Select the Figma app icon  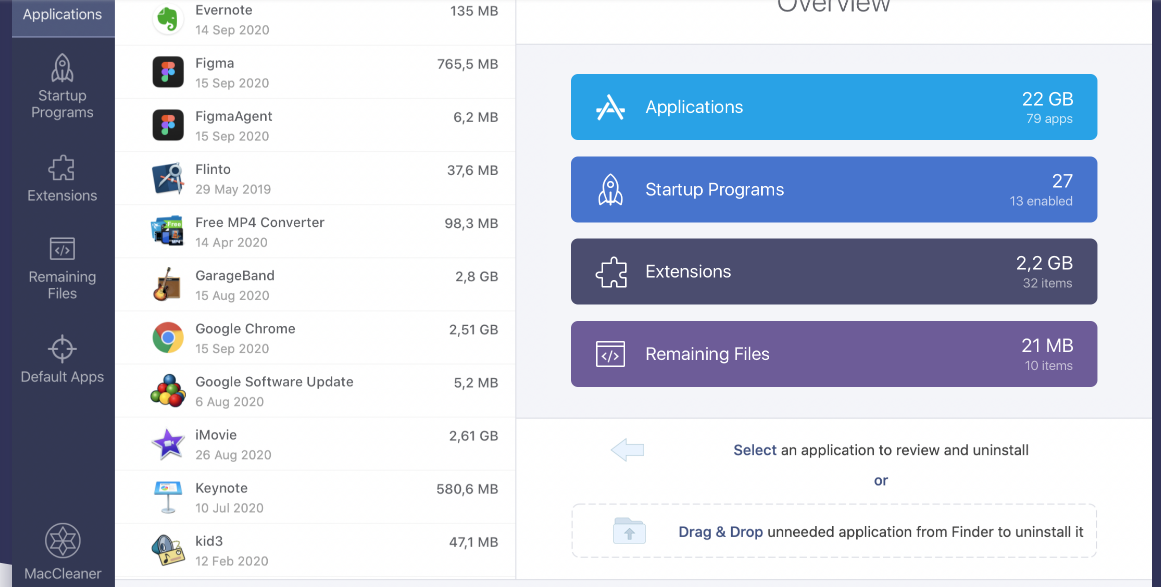[168, 72]
